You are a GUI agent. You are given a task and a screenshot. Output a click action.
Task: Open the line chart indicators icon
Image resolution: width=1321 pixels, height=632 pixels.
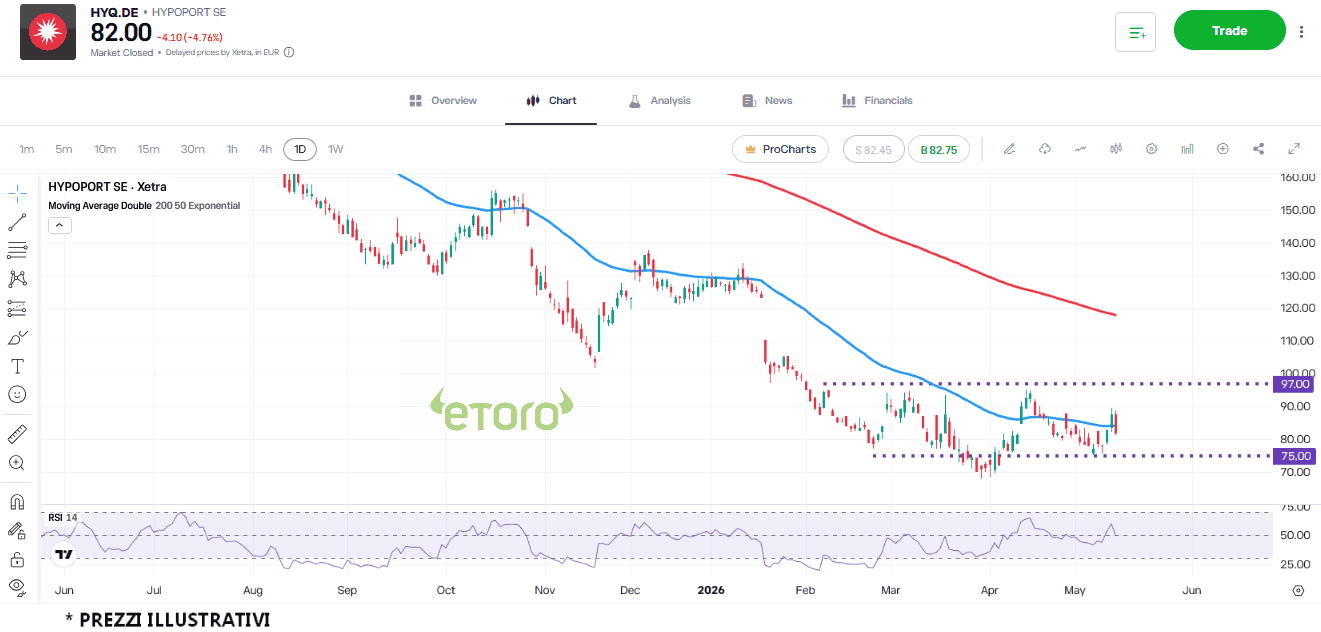[1080, 149]
